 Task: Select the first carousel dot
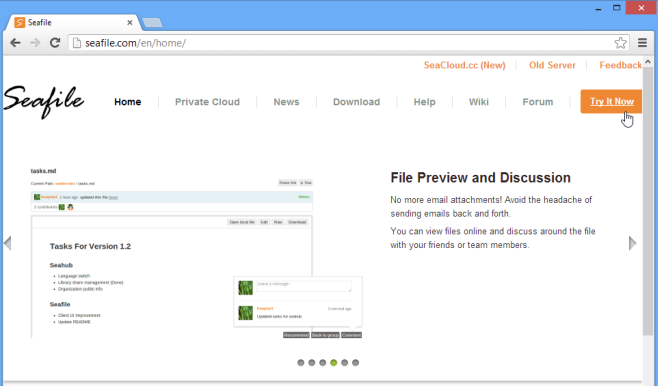tap(300, 363)
